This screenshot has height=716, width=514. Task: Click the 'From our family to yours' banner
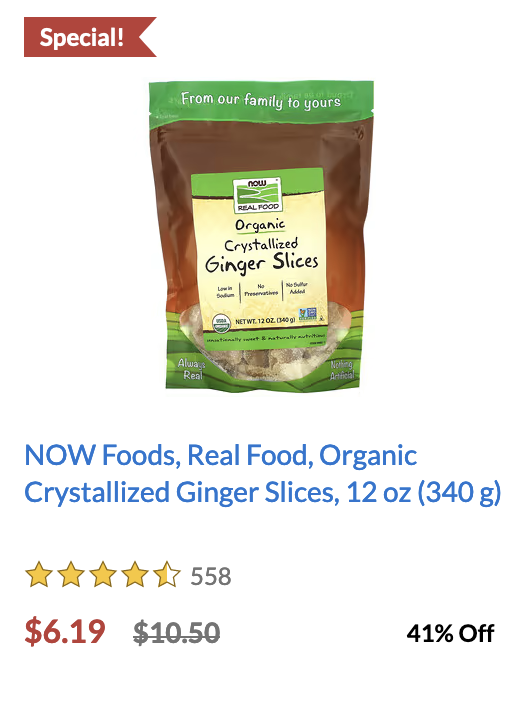point(261,100)
